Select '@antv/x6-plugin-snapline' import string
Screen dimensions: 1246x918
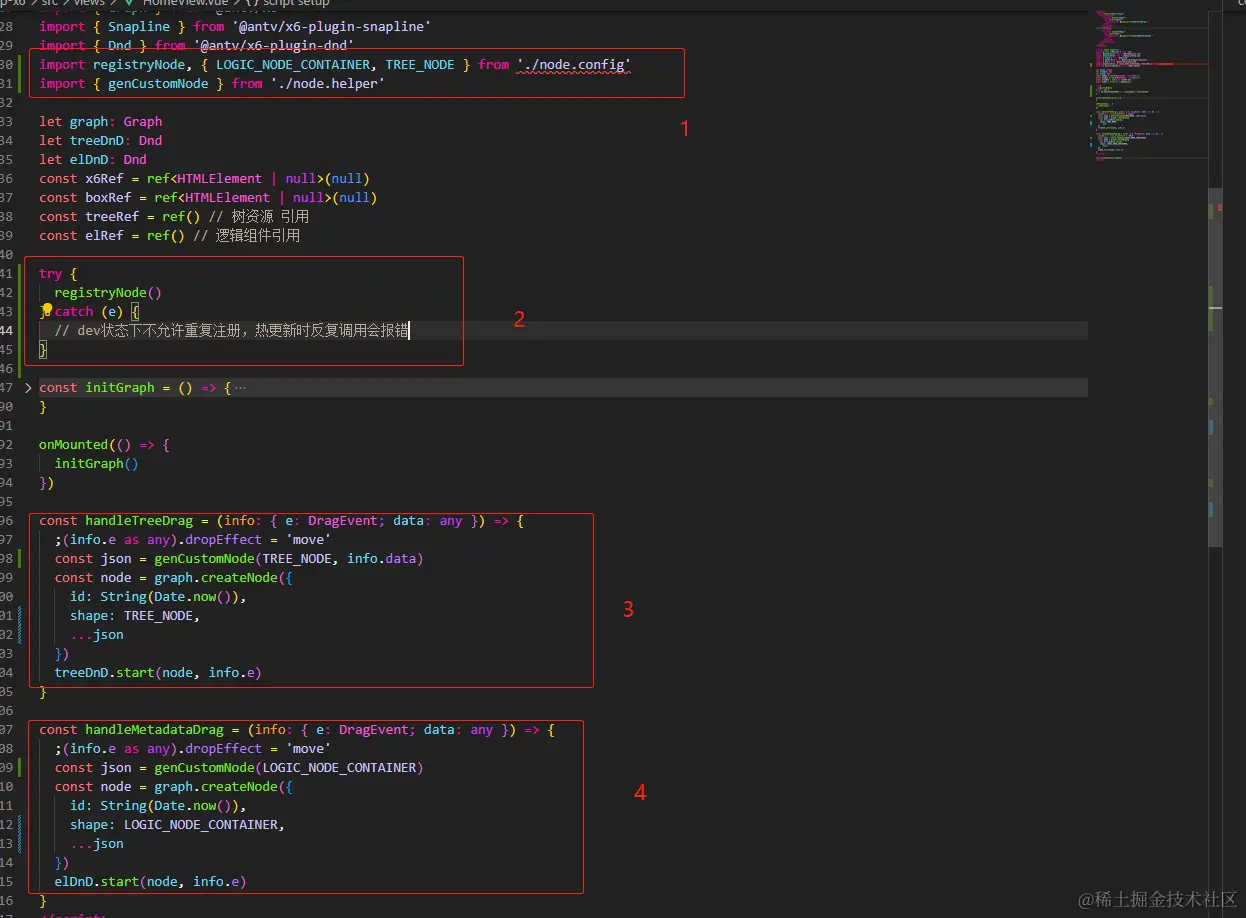[331, 26]
